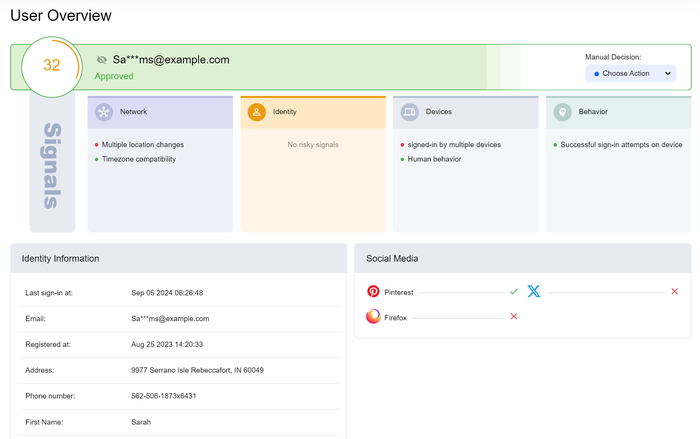Click the Identity Information panel header
The image size is (700, 439).
[x=179, y=259]
